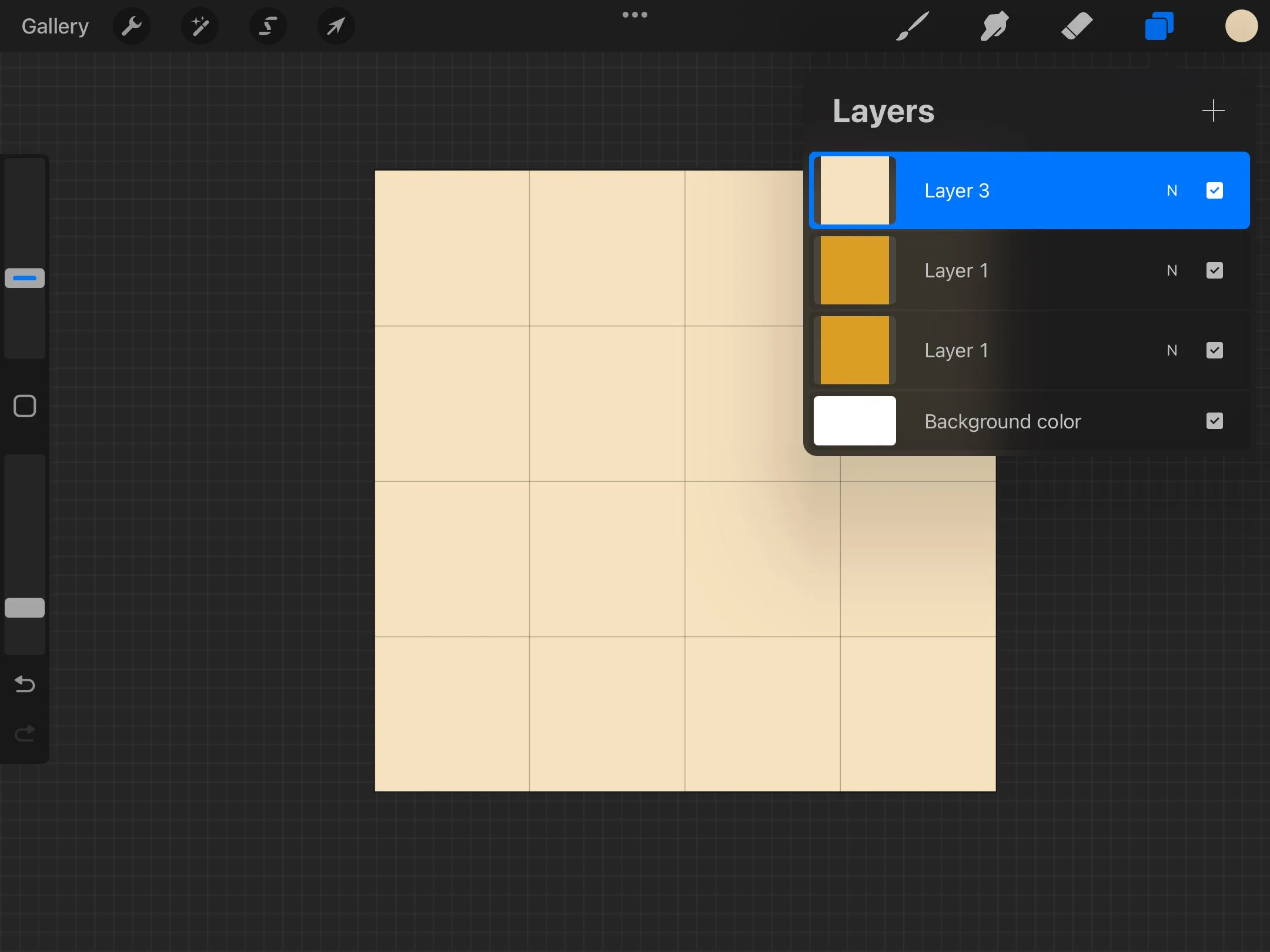Toggle the Layers panel icon
Screen dimensions: 1270x952
[x=1158, y=25]
